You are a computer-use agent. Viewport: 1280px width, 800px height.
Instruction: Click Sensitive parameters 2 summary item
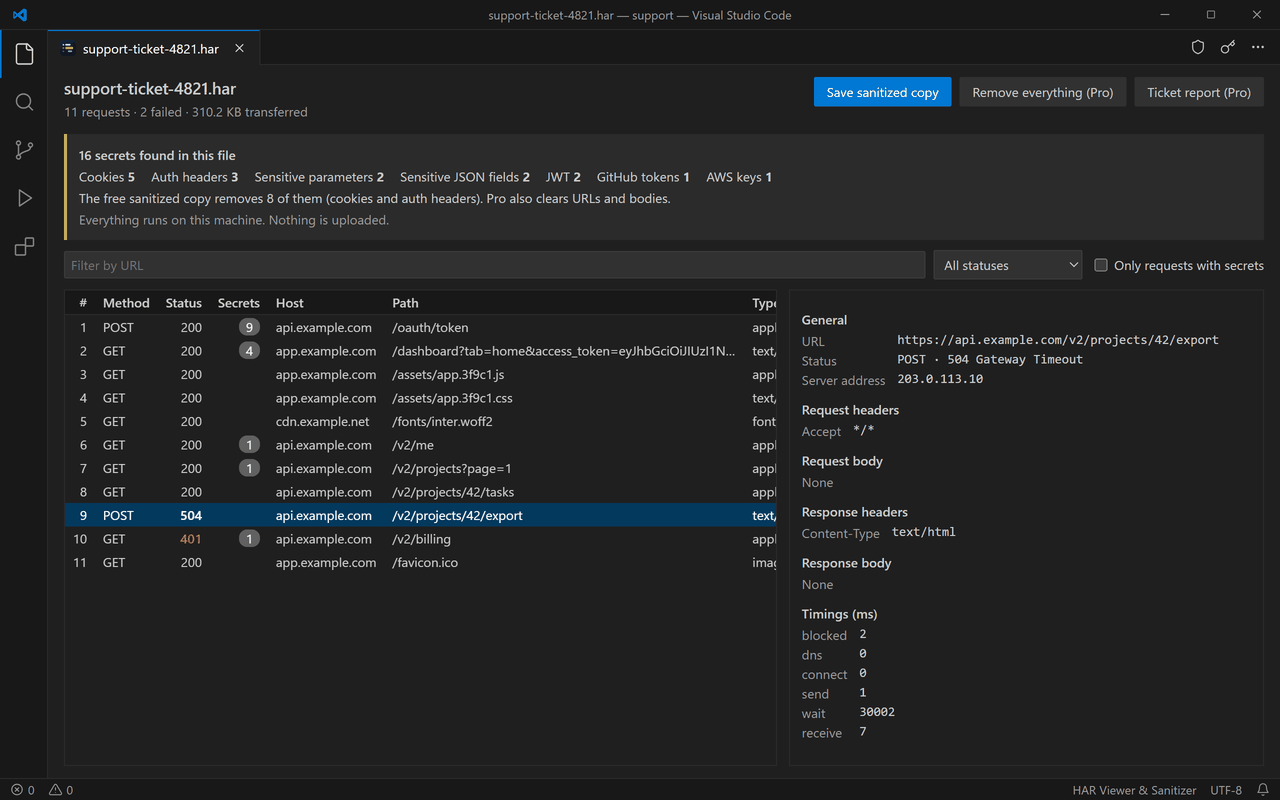pos(319,177)
